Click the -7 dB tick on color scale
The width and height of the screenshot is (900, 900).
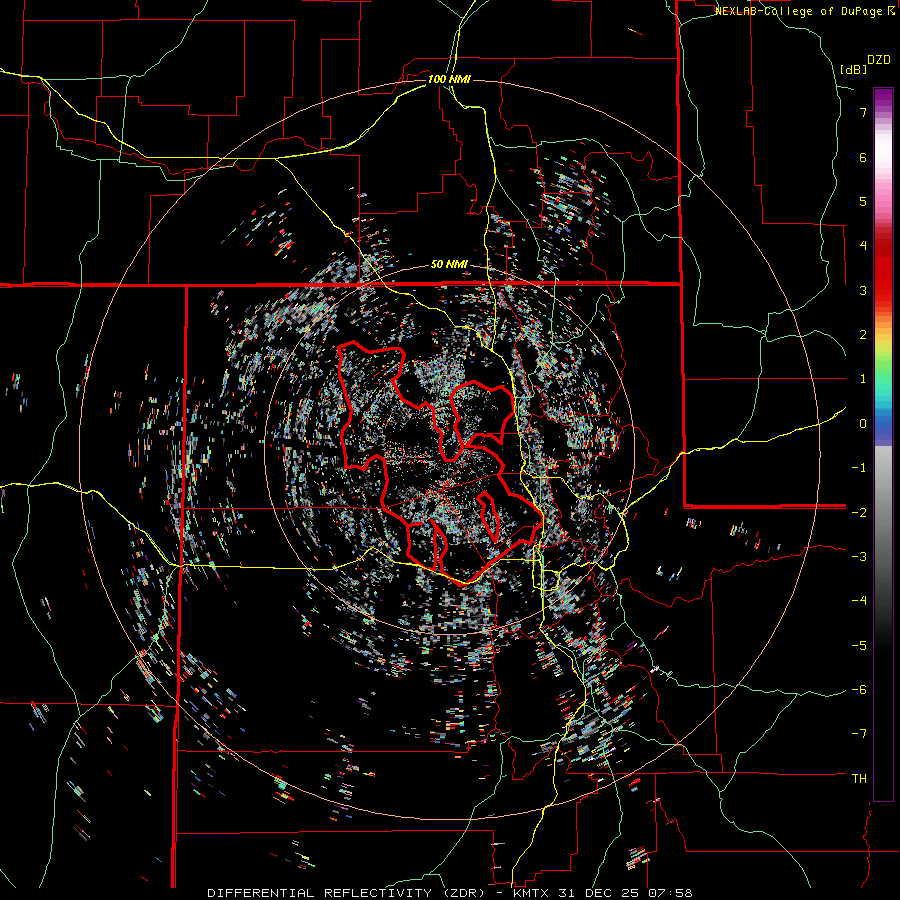pyautogui.click(x=859, y=734)
